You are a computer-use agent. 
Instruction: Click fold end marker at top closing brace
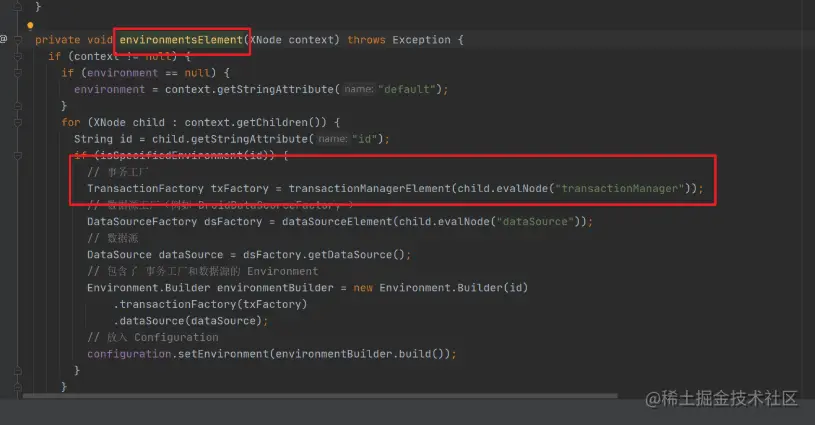pyautogui.click(x=18, y=6)
